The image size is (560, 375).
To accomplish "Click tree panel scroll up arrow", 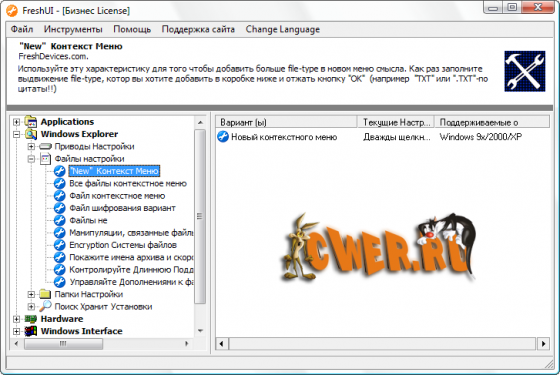I will (200, 122).
